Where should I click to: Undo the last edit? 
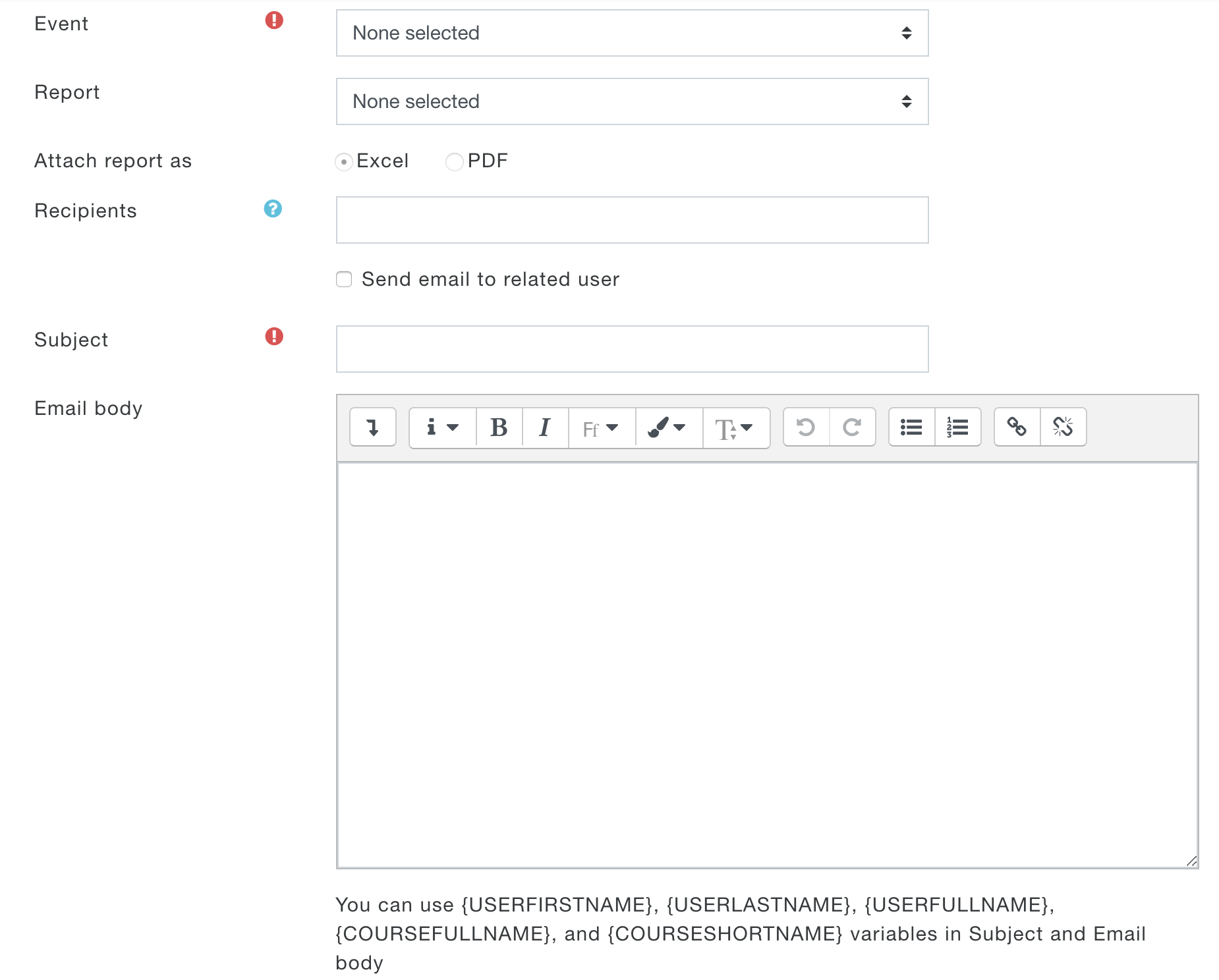click(x=807, y=427)
